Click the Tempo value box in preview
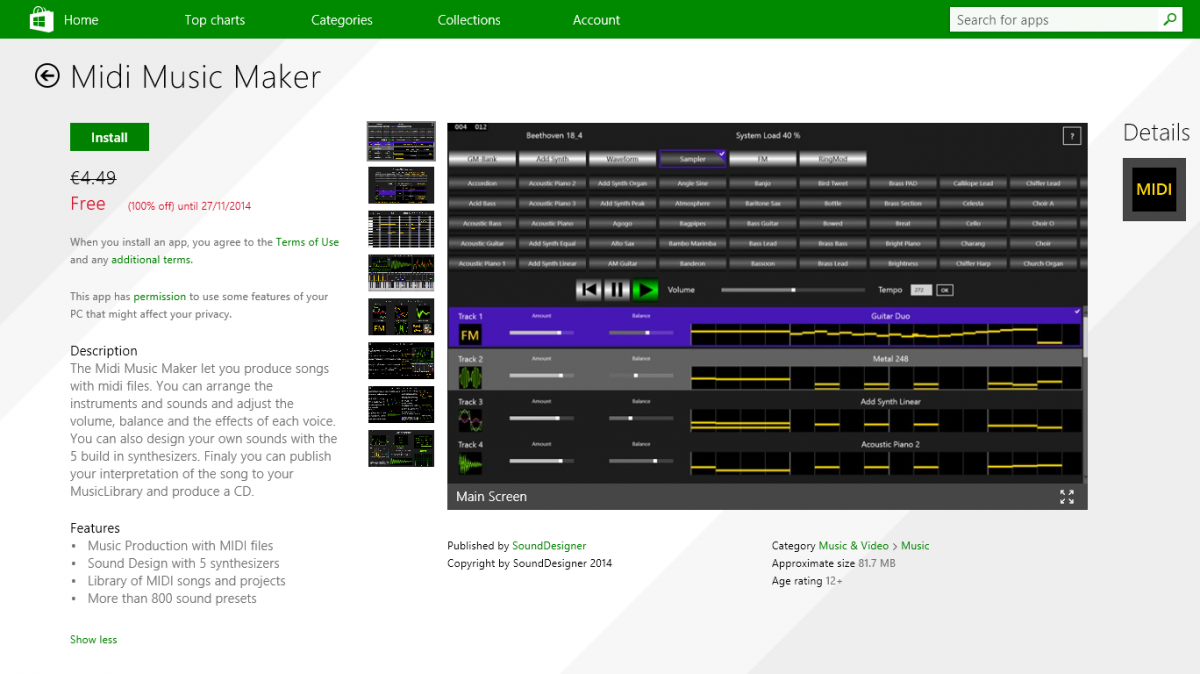This screenshot has height=674, width=1200. (921, 290)
